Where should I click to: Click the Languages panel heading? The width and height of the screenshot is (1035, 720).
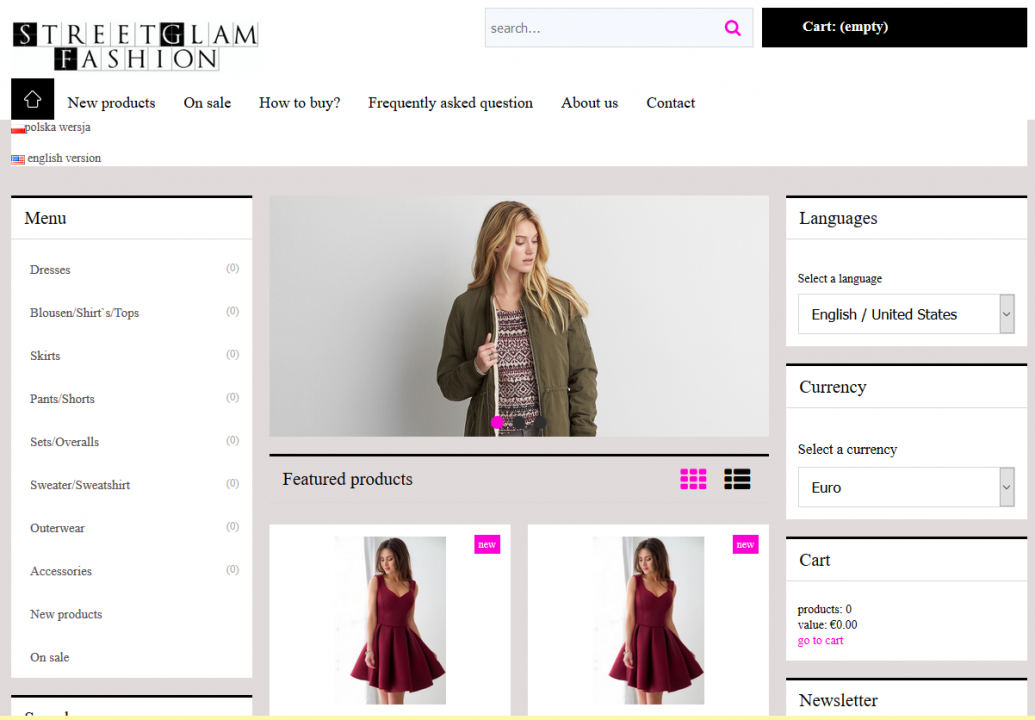coord(838,218)
